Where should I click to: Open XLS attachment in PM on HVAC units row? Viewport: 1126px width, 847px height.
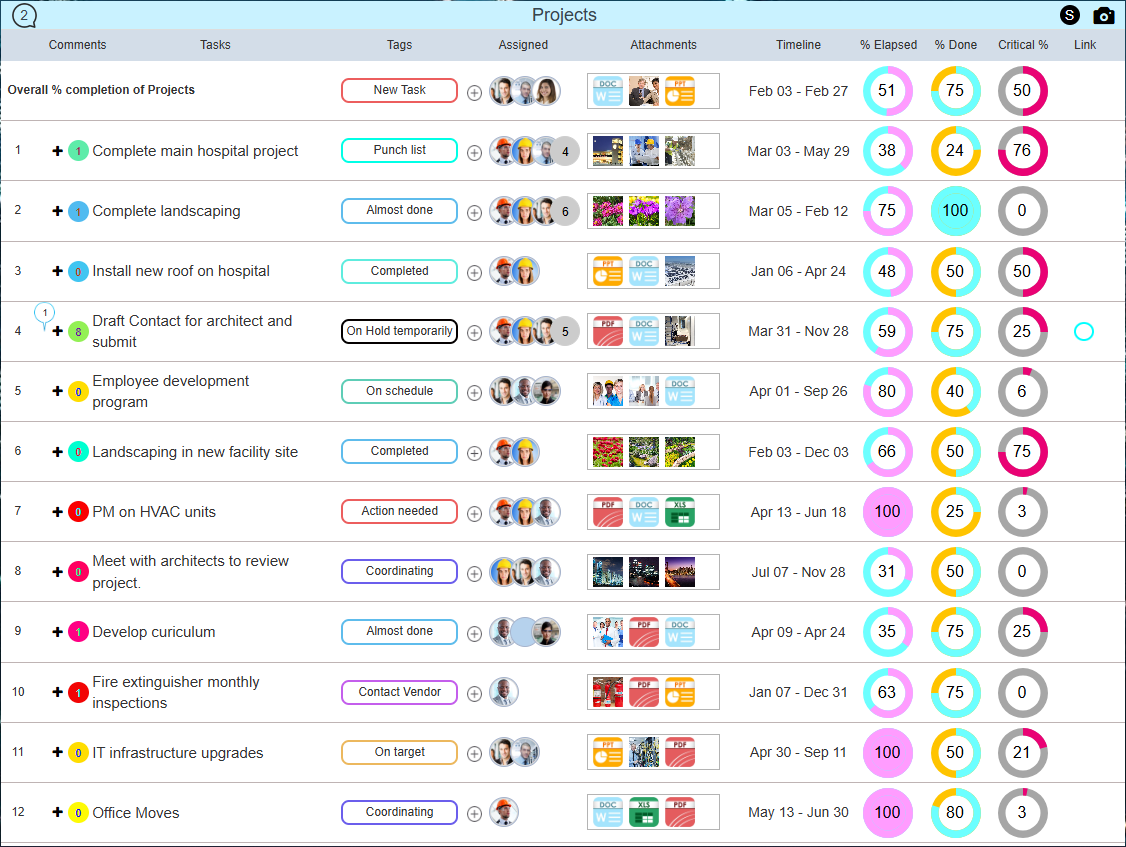(x=679, y=512)
